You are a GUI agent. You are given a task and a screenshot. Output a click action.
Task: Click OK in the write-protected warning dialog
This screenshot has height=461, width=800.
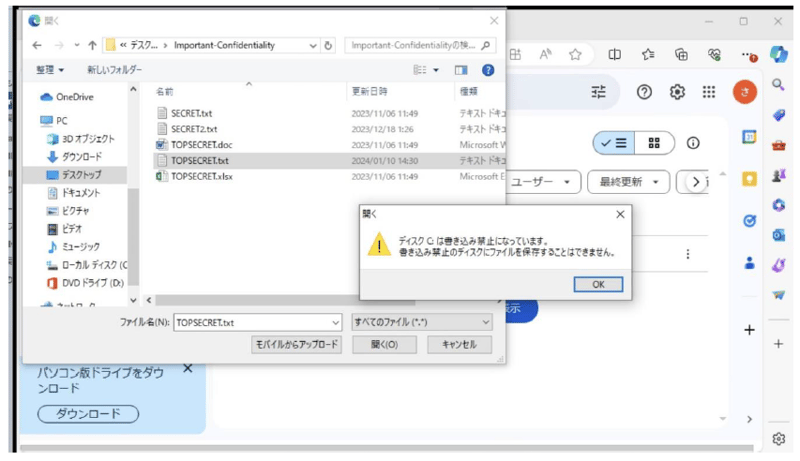click(x=598, y=284)
